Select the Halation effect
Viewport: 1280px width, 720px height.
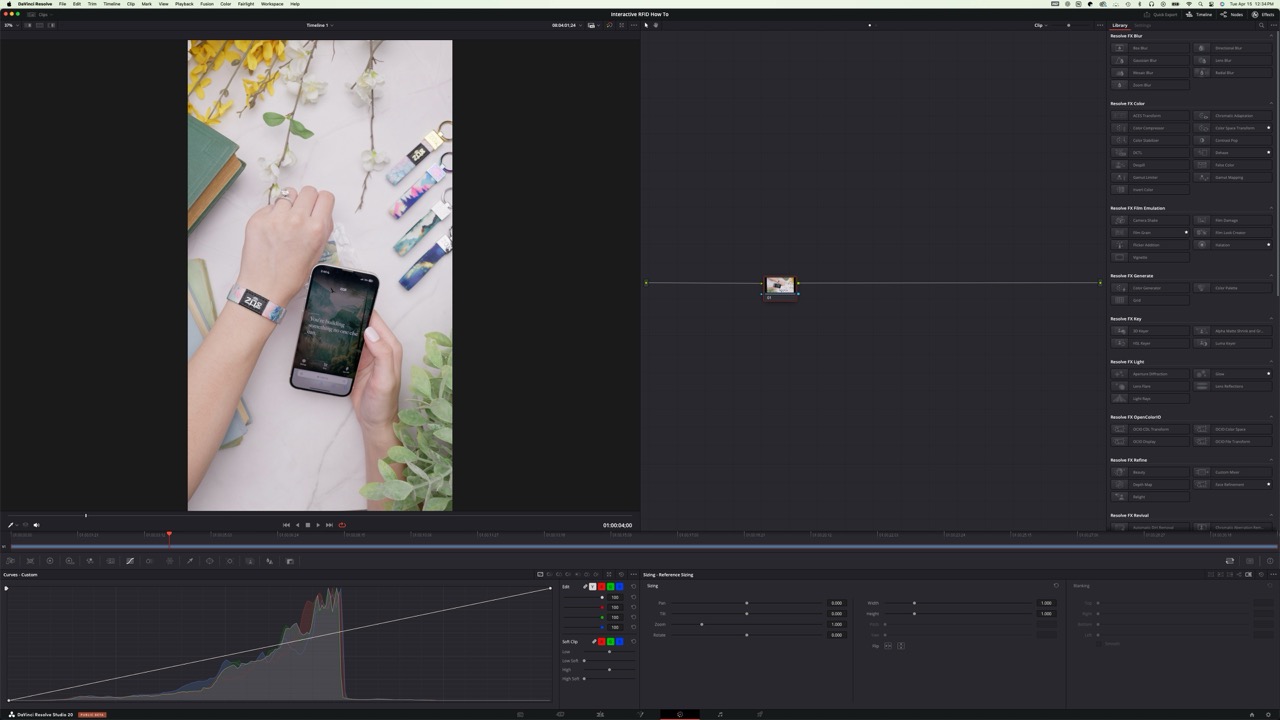point(1234,244)
